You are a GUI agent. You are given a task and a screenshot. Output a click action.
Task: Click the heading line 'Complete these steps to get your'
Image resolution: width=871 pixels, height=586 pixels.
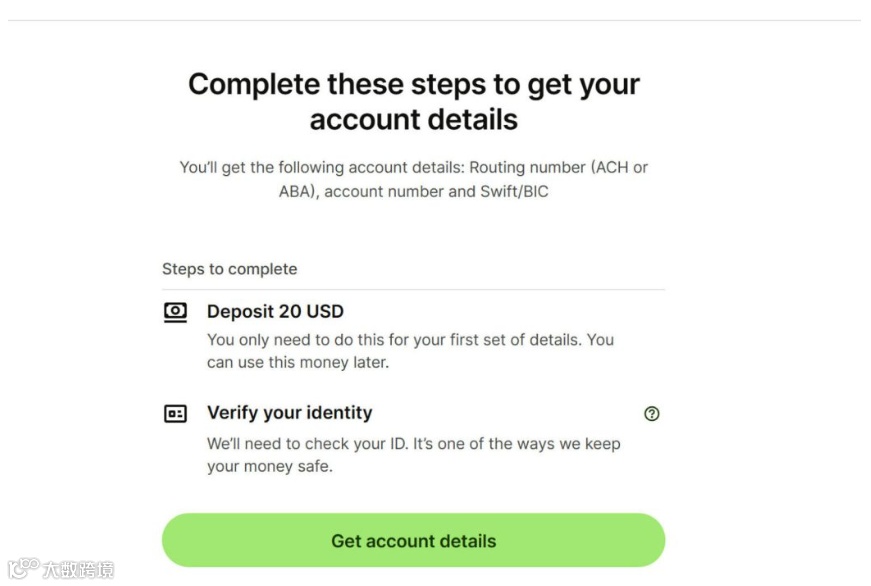click(413, 84)
